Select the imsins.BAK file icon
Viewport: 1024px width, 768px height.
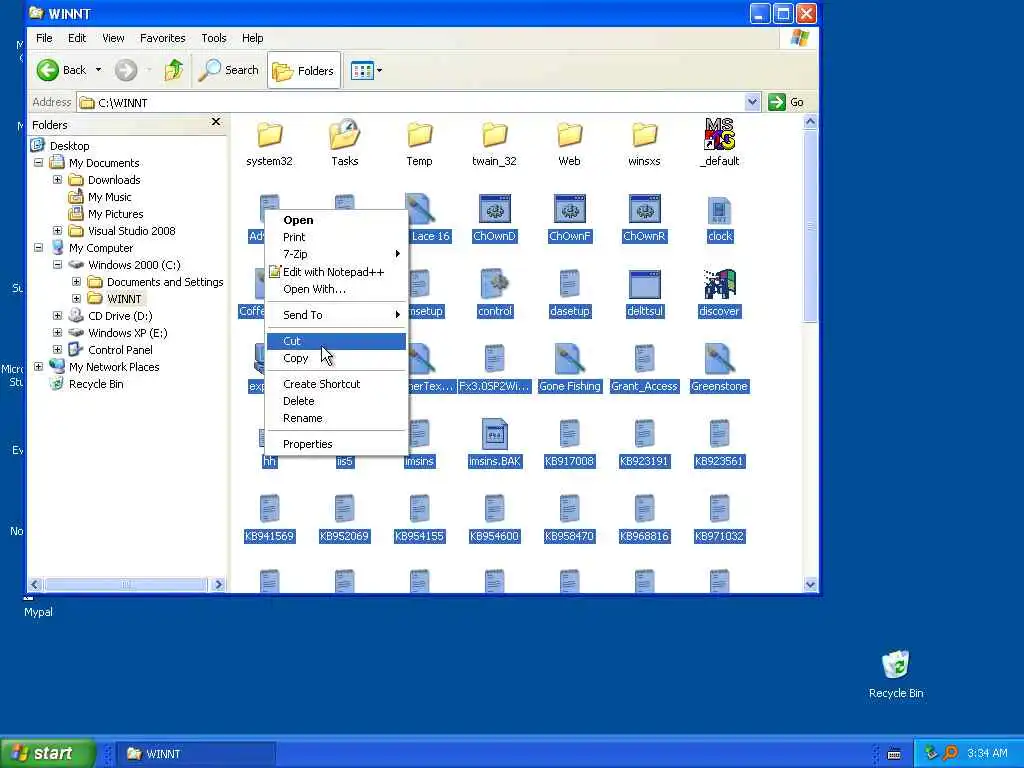(494, 434)
